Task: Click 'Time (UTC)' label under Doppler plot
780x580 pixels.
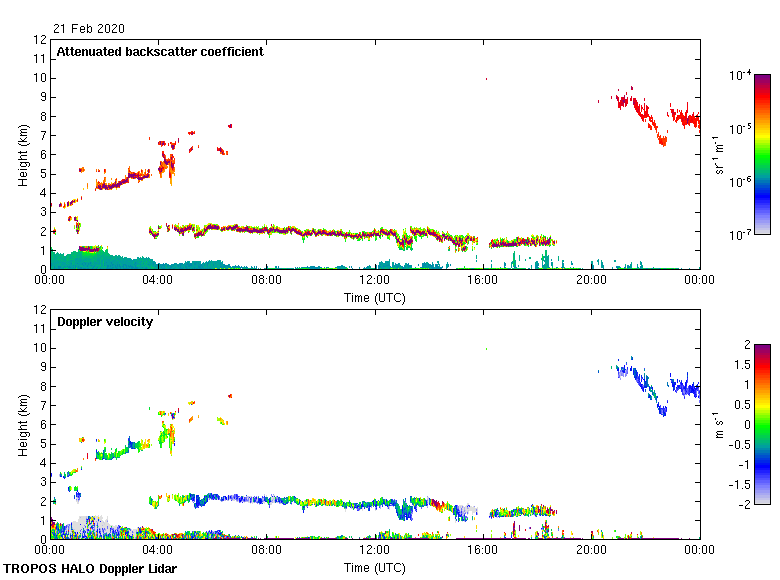Action: coord(374,568)
